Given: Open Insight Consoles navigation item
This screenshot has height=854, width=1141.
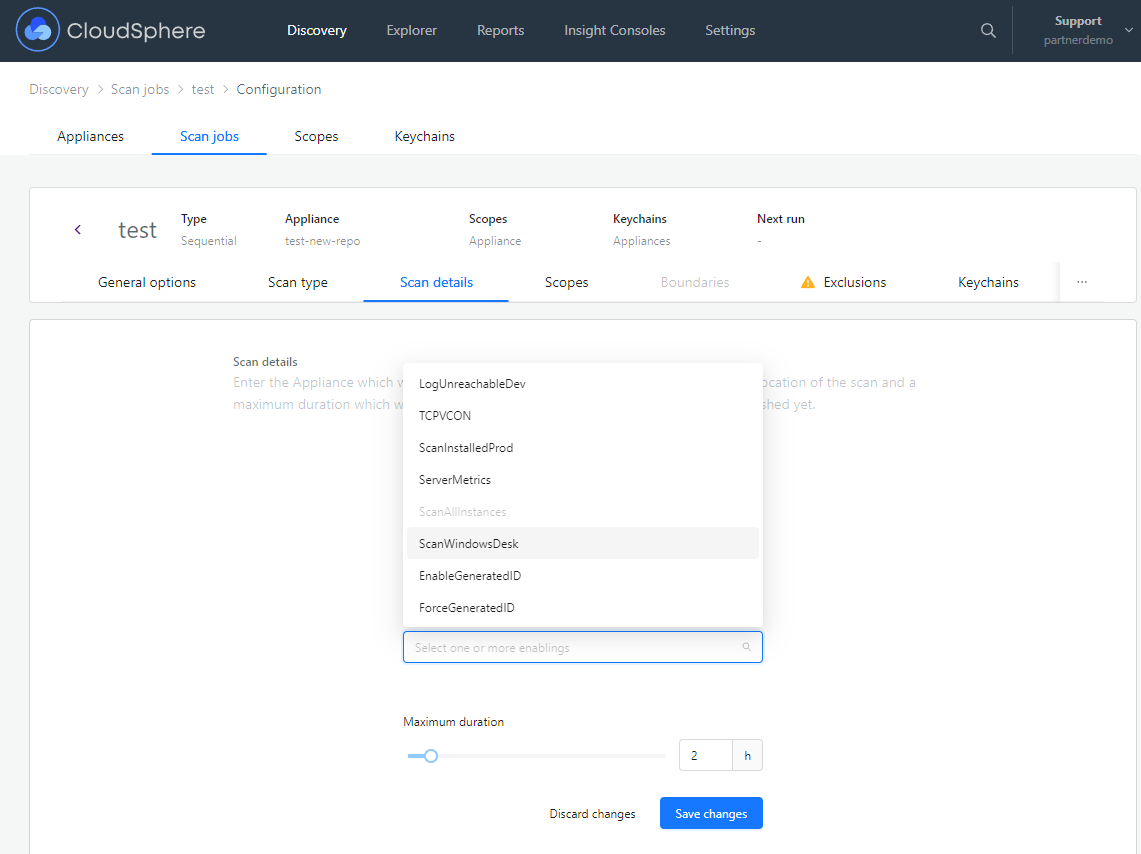Looking at the screenshot, I should coord(614,31).
